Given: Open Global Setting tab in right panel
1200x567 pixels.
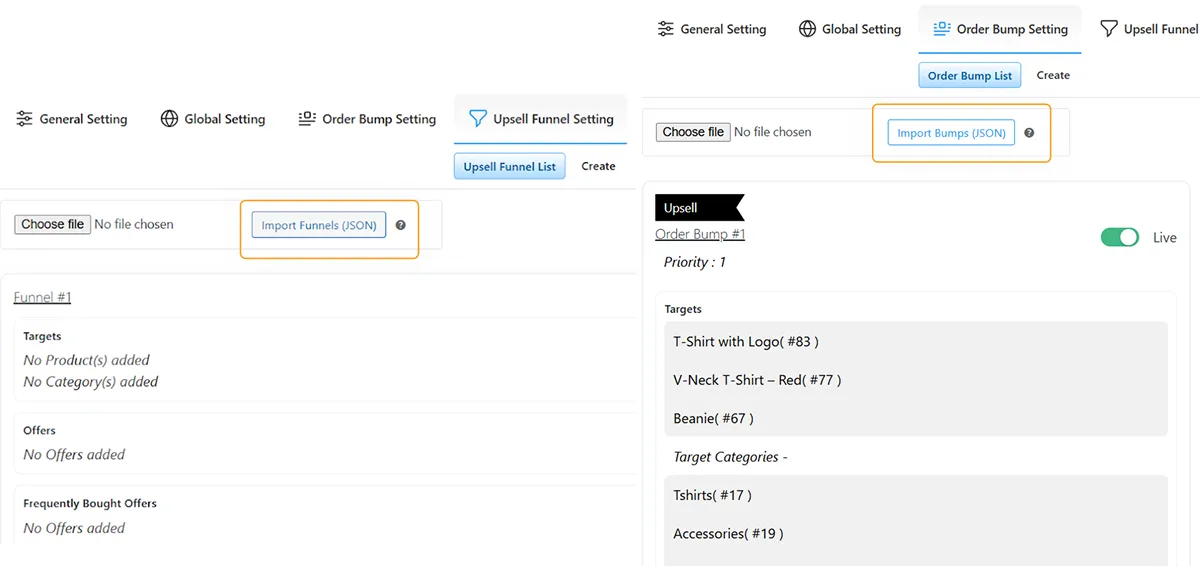Looking at the screenshot, I should tap(851, 29).
